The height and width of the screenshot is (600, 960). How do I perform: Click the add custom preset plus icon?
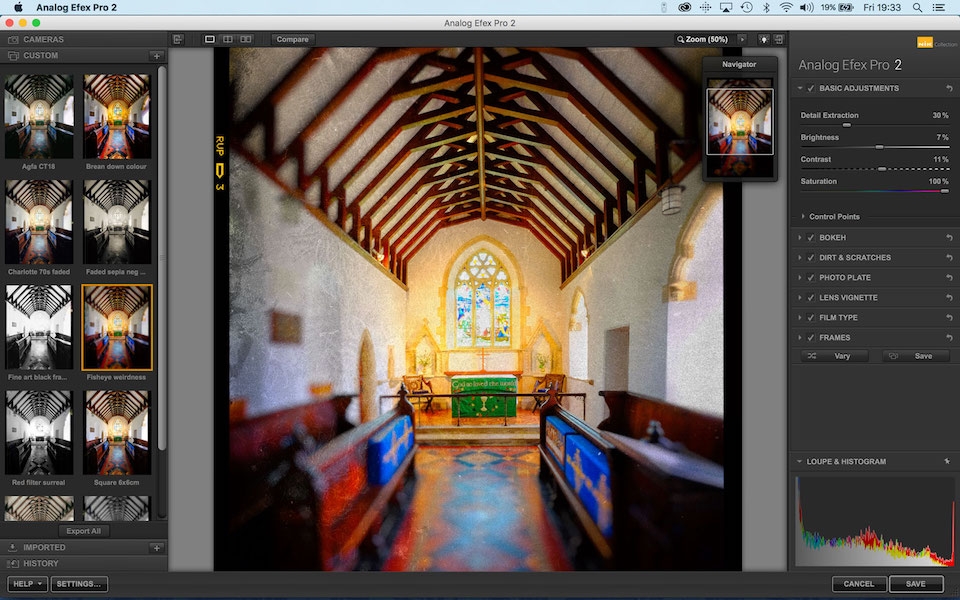tap(157, 56)
